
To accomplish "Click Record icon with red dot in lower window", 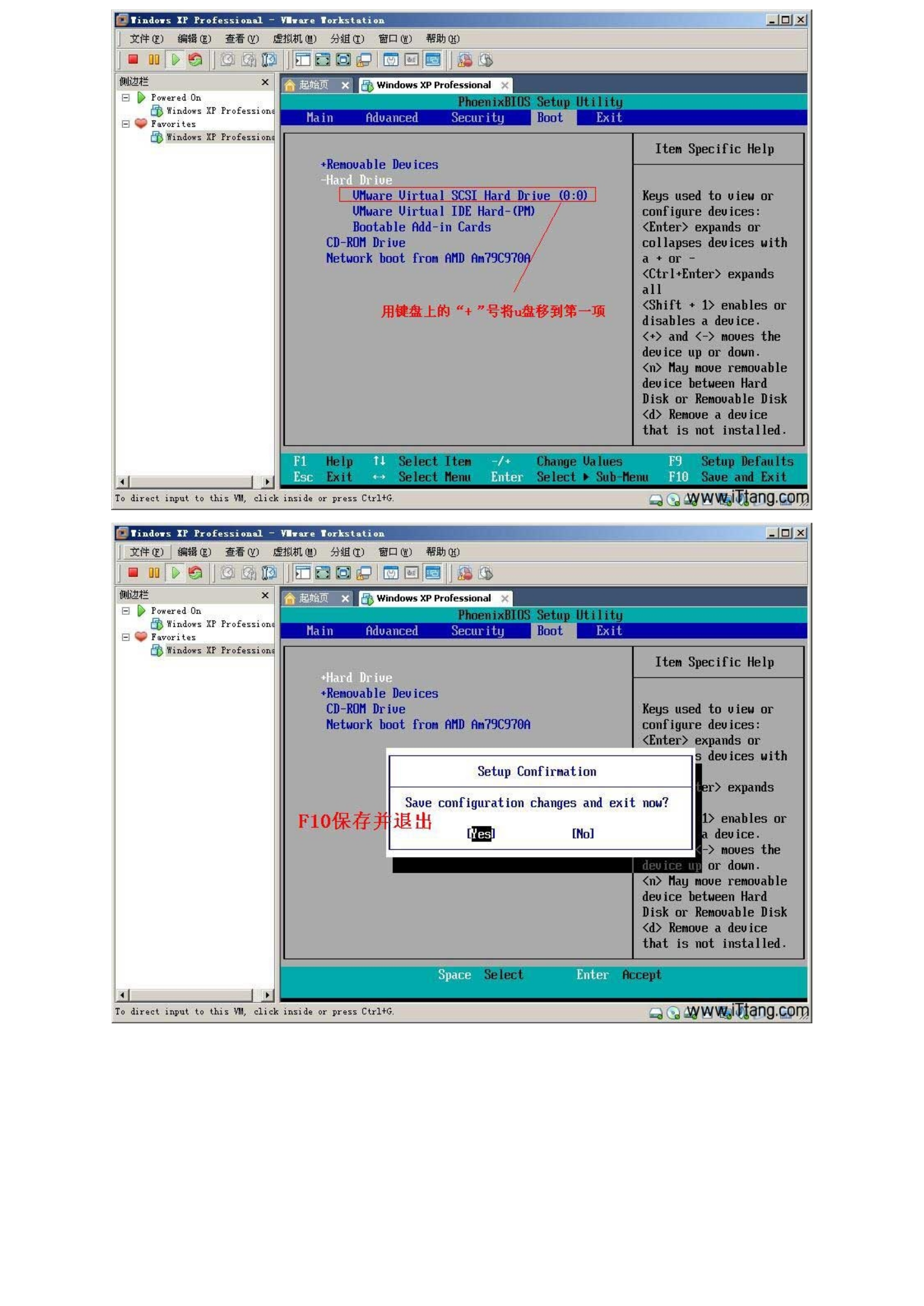I will 465,572.
